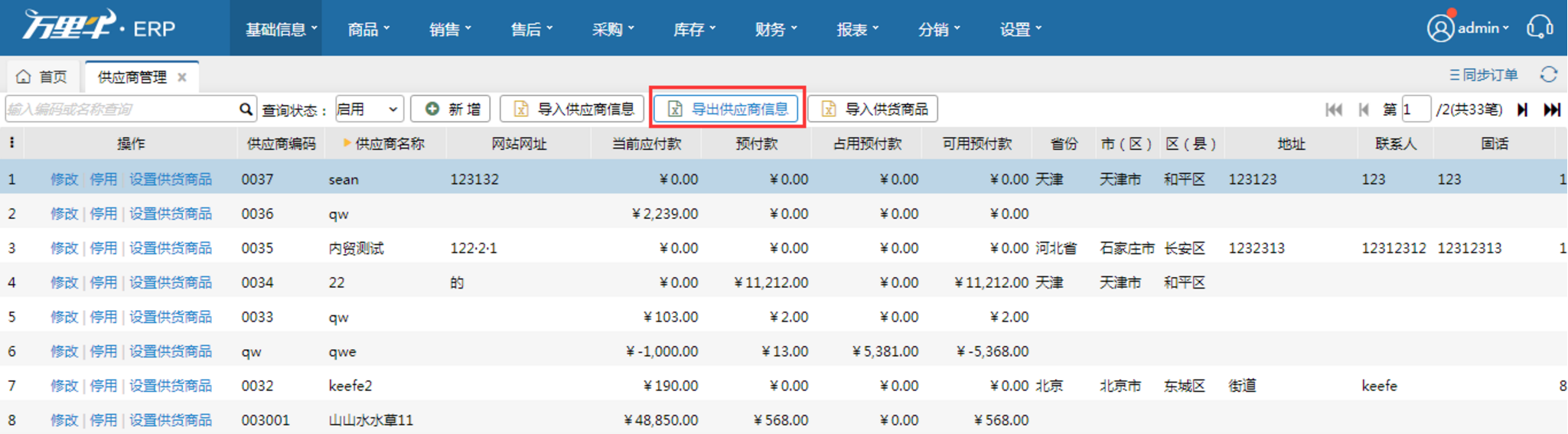Viewport: 1568px width, 434px height.
Task: Click 设置供货商品 for supplier sean
Action: [x=171, y=179]
